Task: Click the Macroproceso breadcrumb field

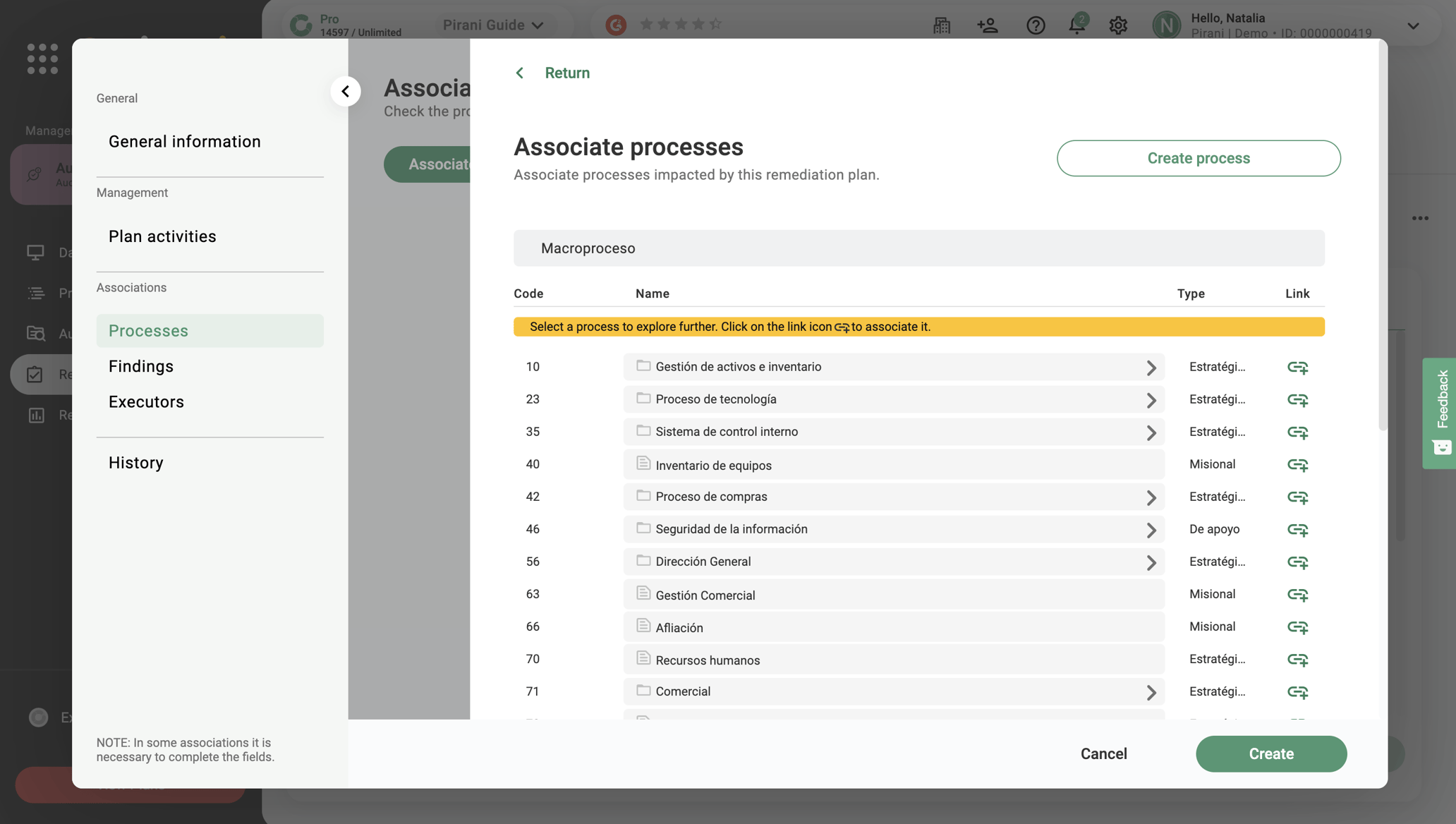Action: click(918, 248)
